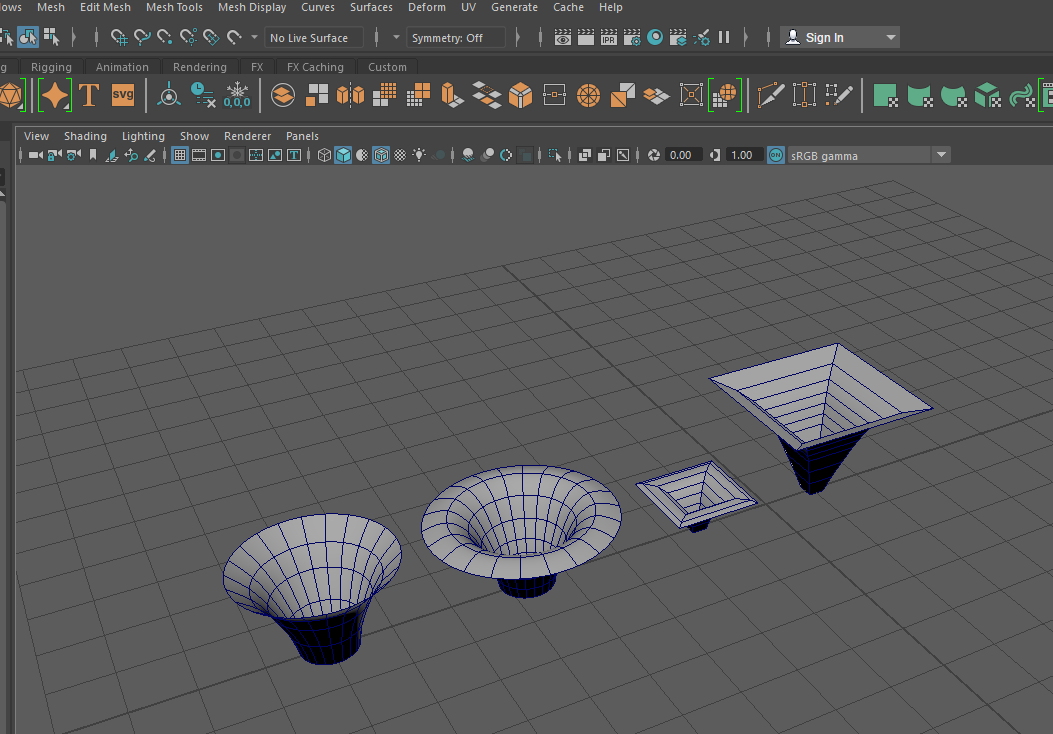Open the panel Lighting menu
The height and width of the screenshot is (734, 1053).
pyautogui.click(x=143, y=136)
